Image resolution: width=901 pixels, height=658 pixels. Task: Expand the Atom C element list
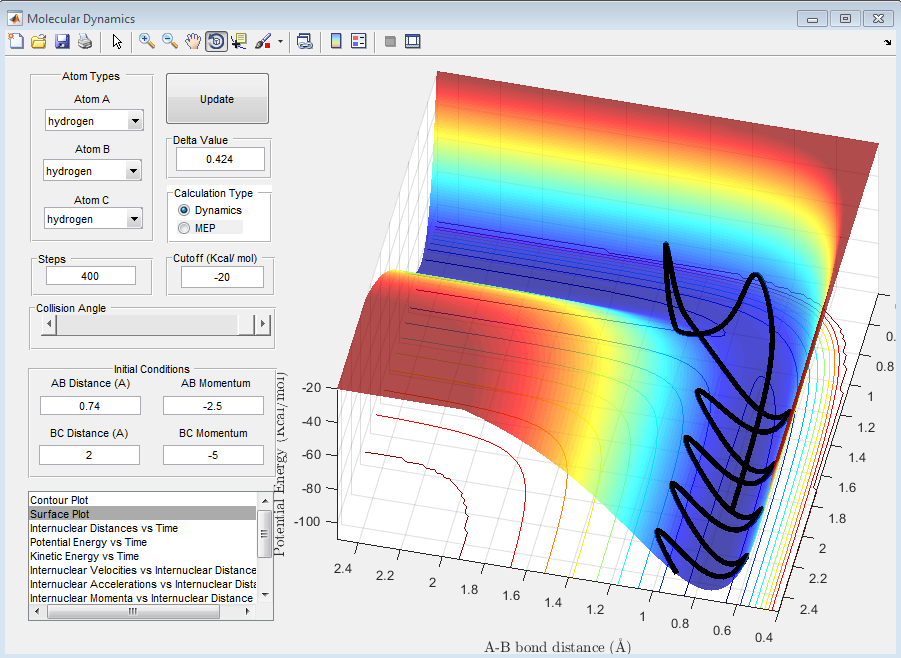(133, 219)
